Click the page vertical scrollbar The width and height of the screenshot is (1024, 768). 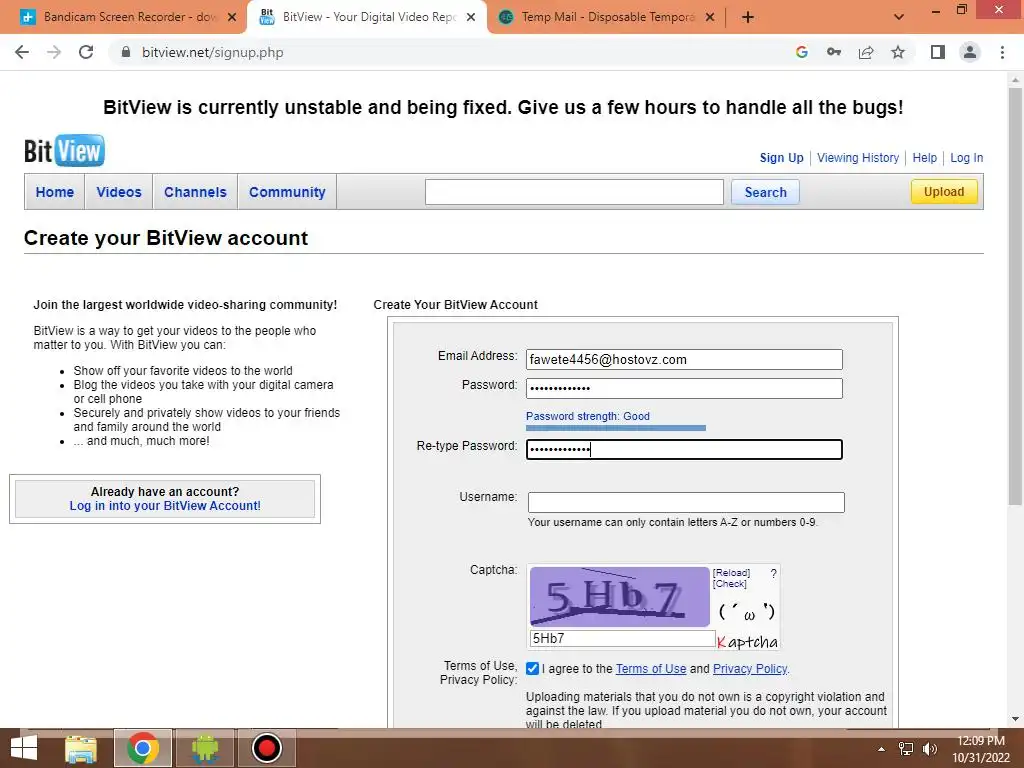tap(1015, 295)
